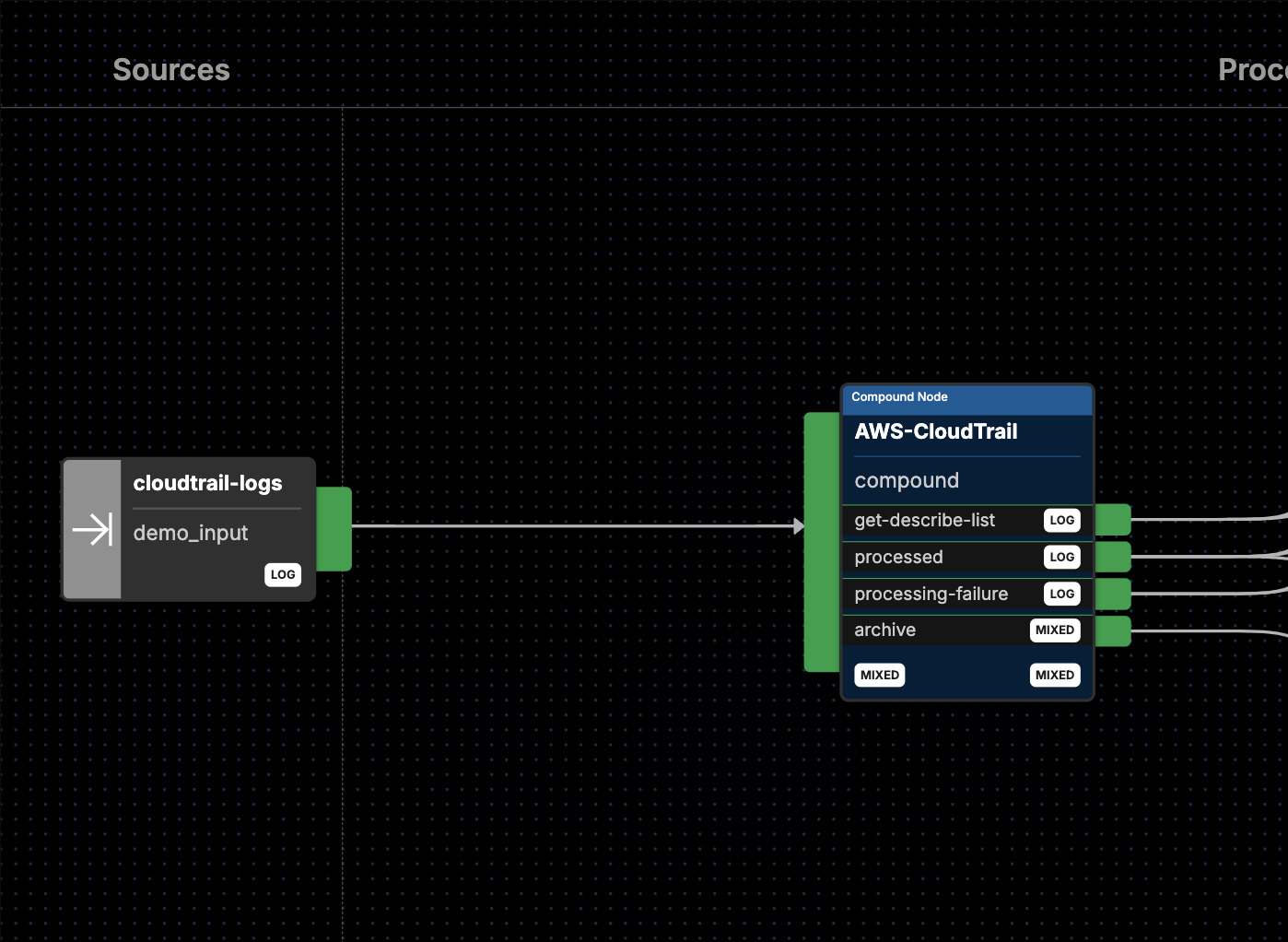Viewport: 1288px width, 942px height.
Task: Select the link from cloudtrail-logs to AWS-CloudTrail
Action: pyautogui.click(x=578, y=526)
